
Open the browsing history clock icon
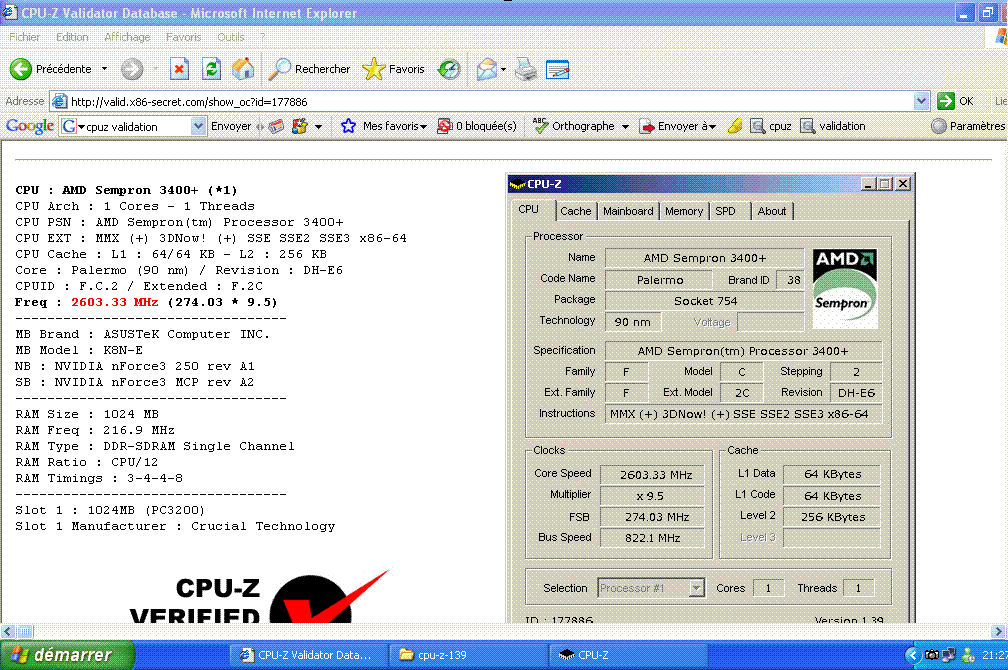449,69
